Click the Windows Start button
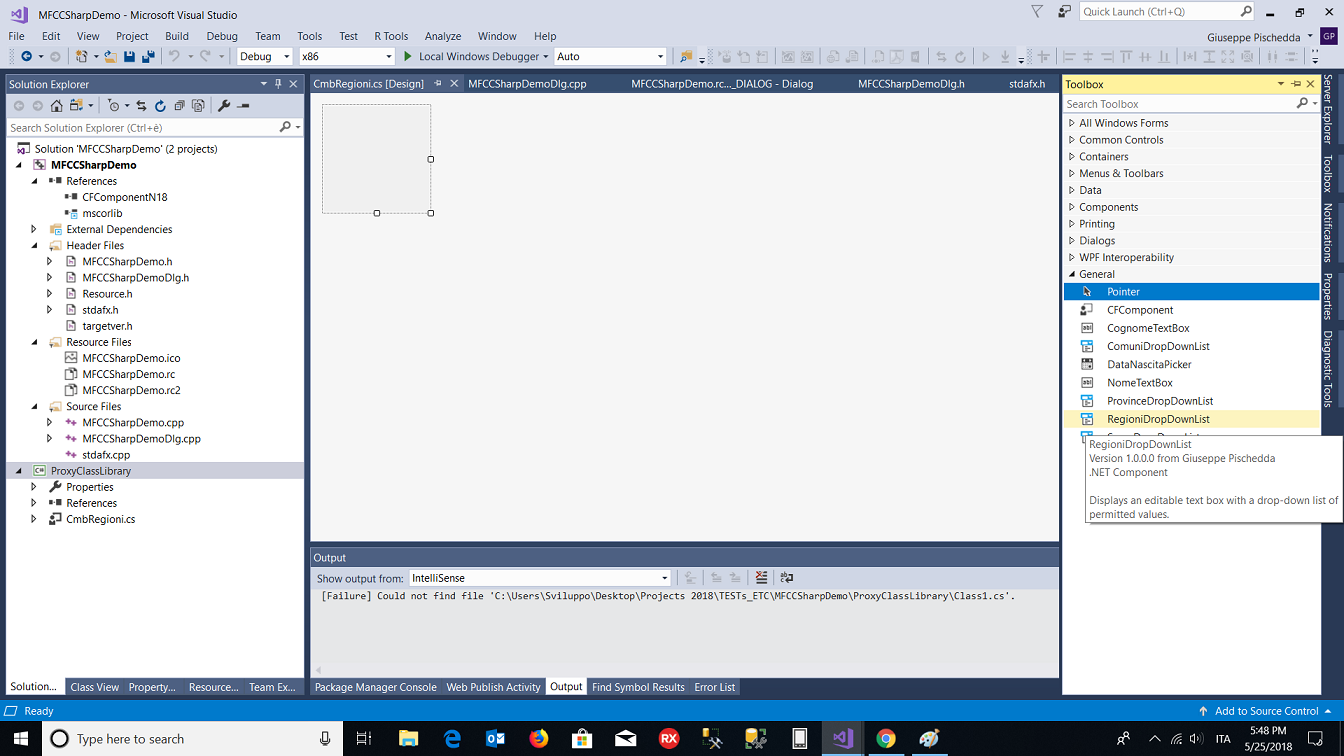 pyautogui.click(x=21, y=739)
